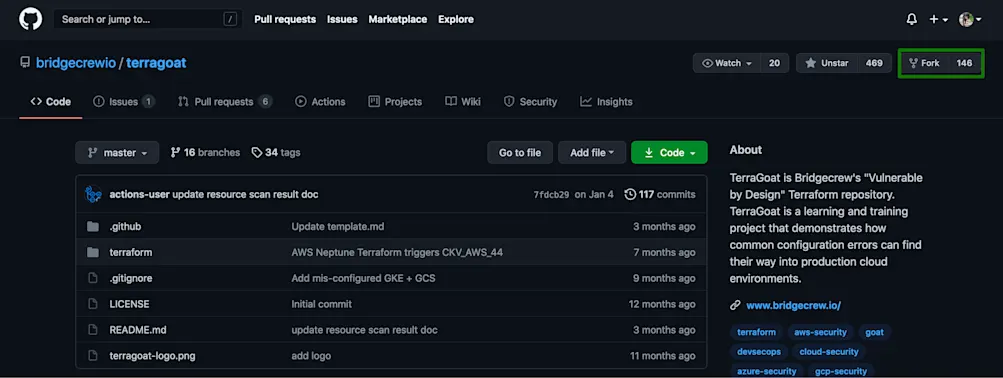Click the Go to file button
1003x378 pixels.
(520, 152)
